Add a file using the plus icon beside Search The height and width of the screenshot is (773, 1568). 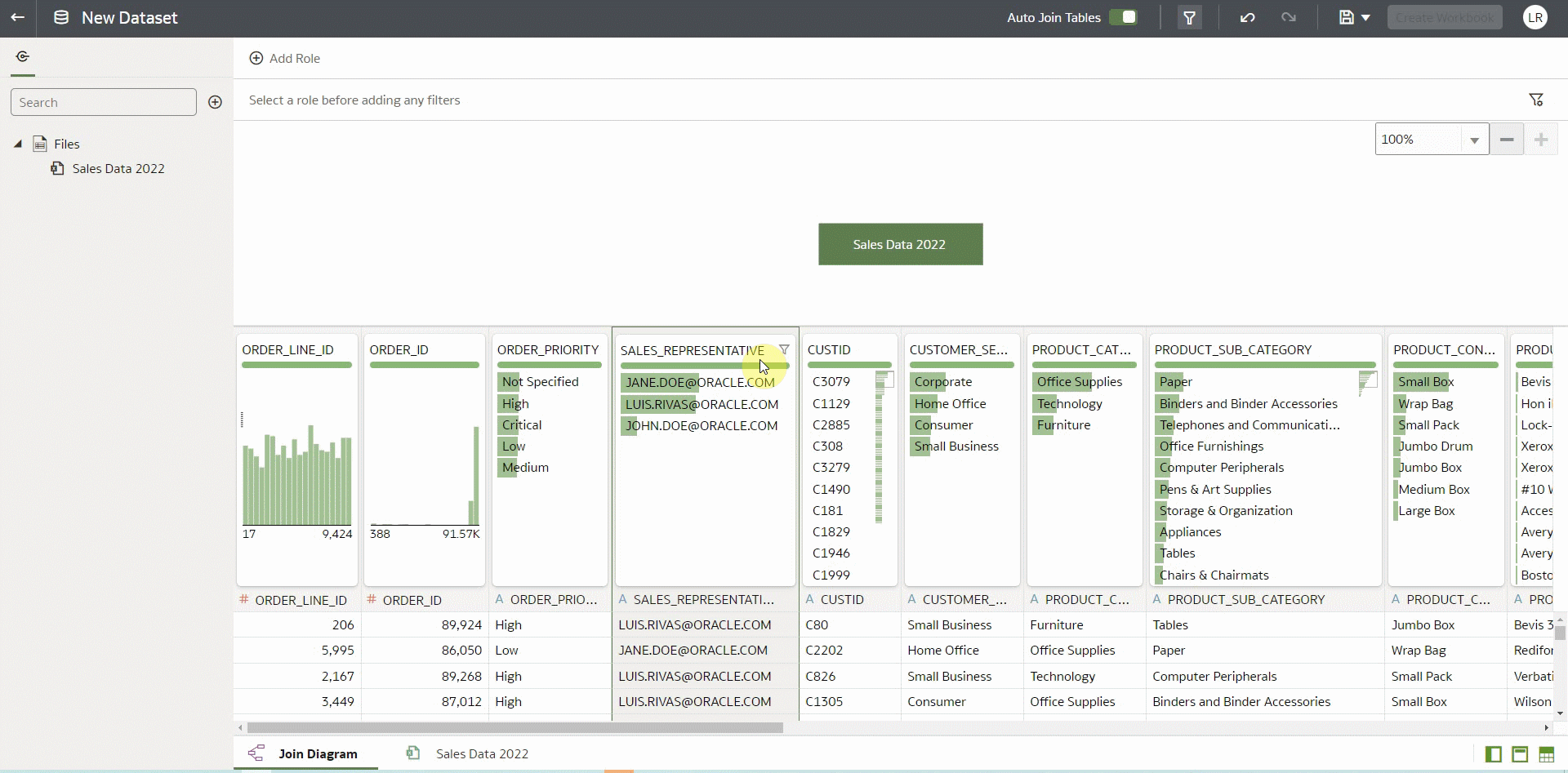click(x=215, y=102)
